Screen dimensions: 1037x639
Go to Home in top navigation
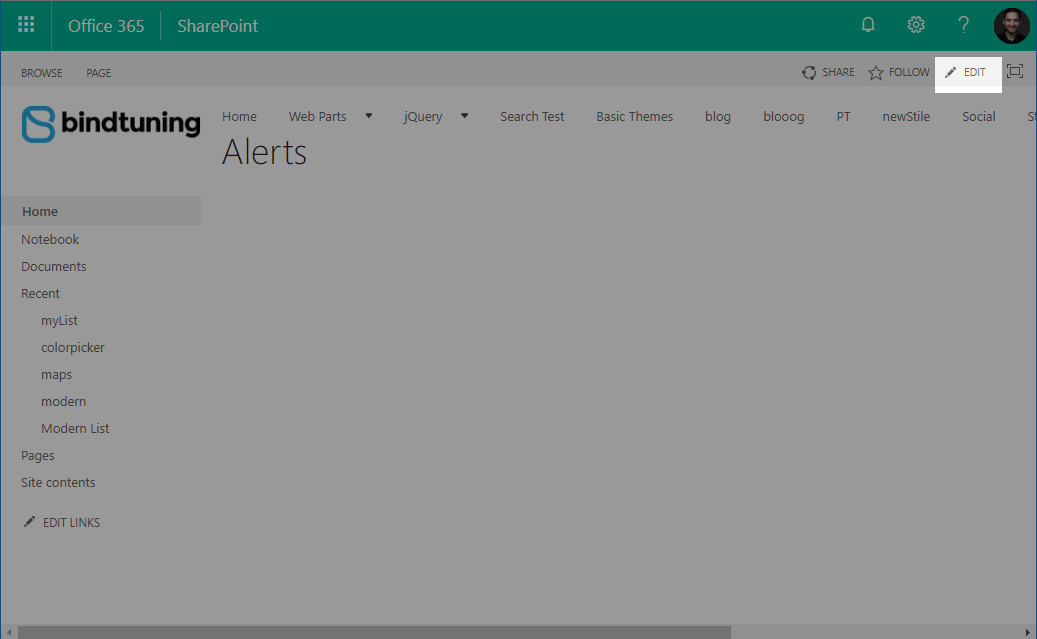pos(239,116)
